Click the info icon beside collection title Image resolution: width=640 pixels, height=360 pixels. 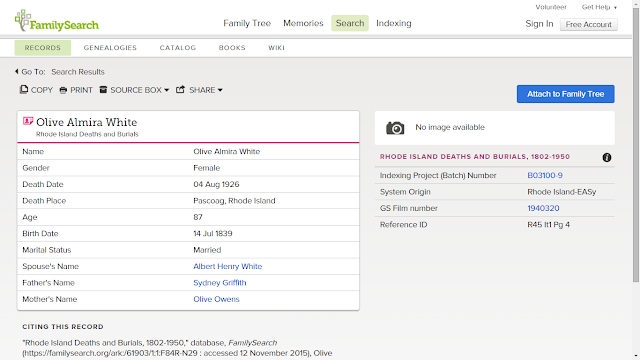coord(607,157)
